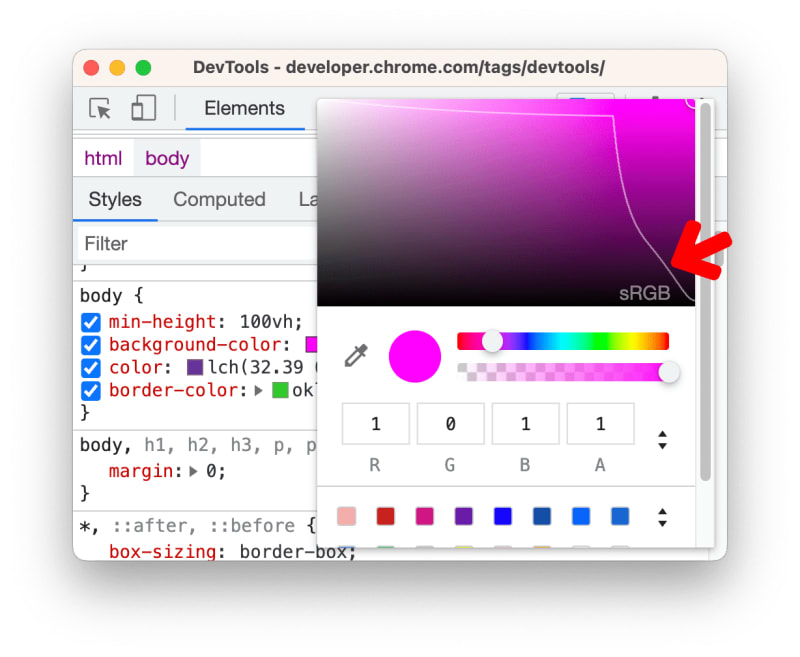Click the purple lch color swatch
Viewport: 800px width, 657px height.
click(195, 367)
